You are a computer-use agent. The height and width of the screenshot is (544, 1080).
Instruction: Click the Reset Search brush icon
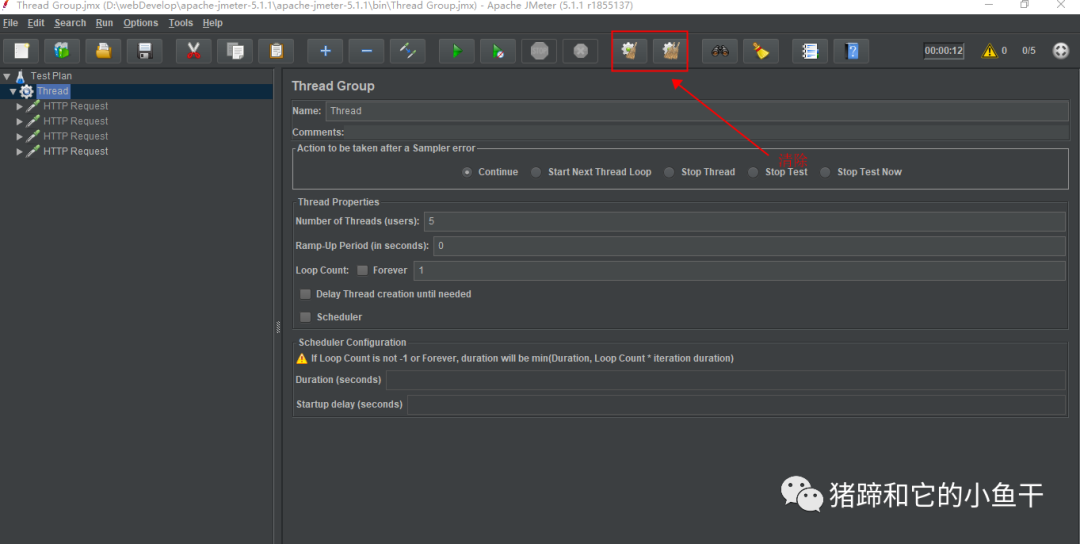click(761, 51)
